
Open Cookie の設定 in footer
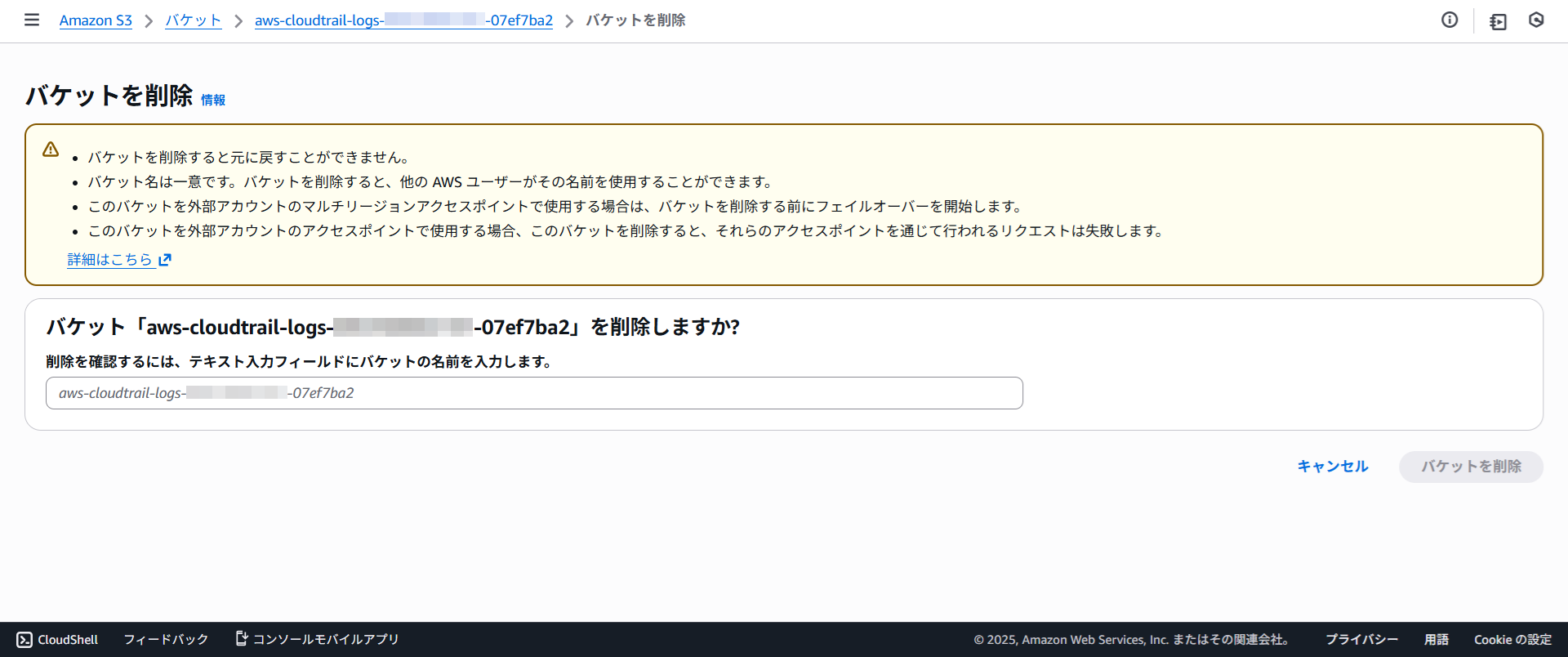click(x=1512, y=639)
